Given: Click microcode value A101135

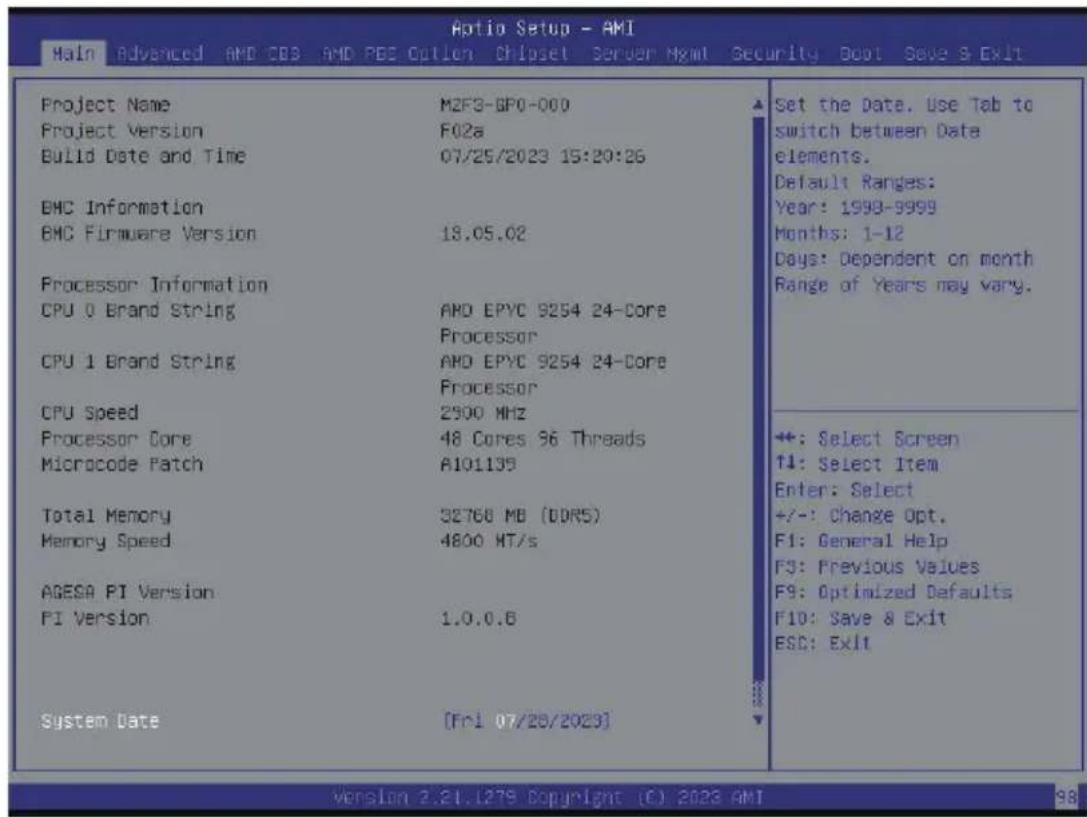Looking at the screenshot, I should tap(478, 464).
